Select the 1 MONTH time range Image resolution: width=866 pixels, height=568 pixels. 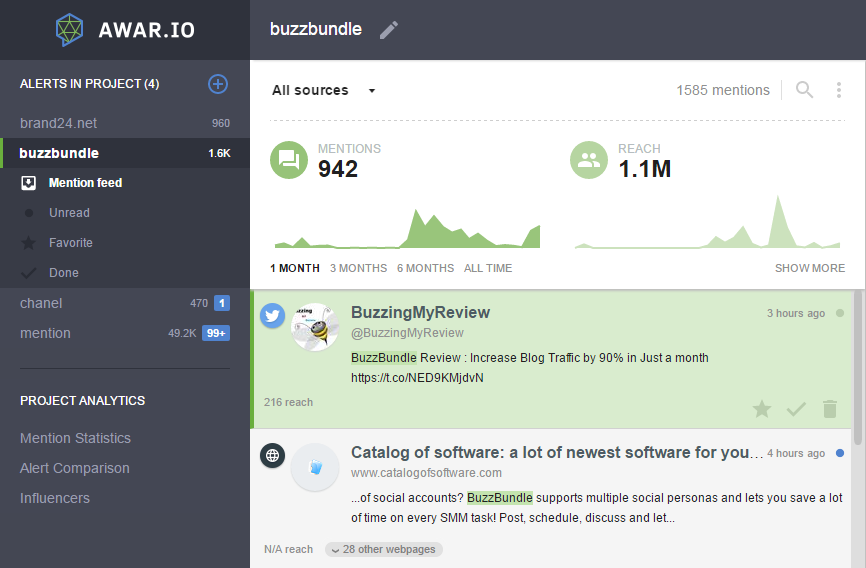tap(295, 268)
